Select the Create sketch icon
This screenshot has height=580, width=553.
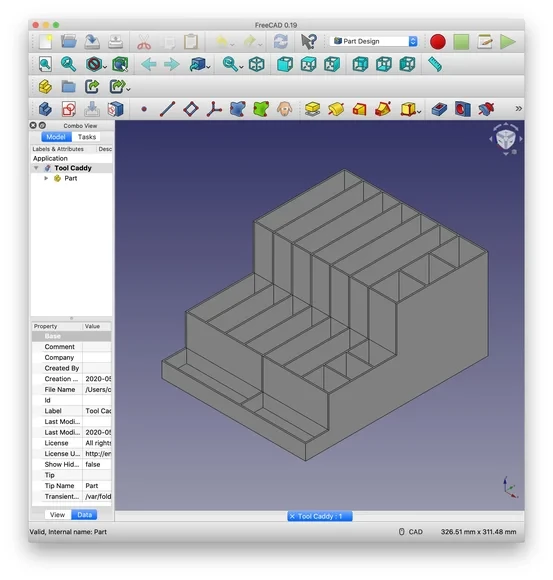point(69,109)
